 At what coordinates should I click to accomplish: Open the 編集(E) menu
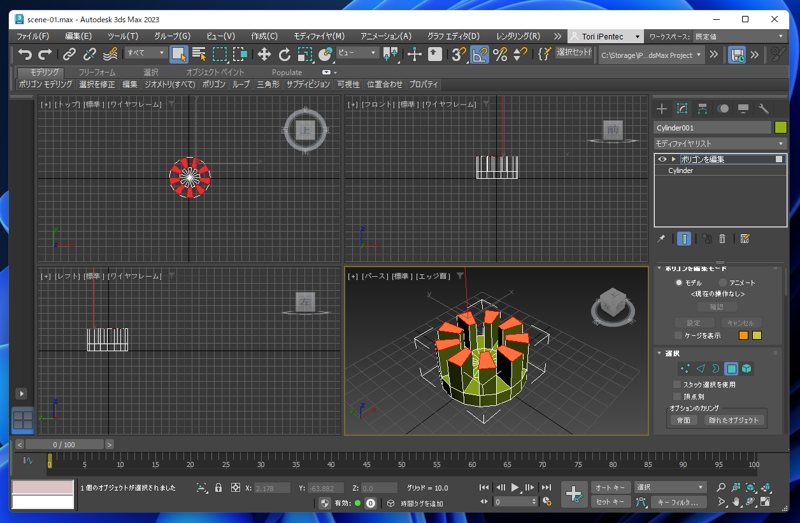click(x=78, y=36)
